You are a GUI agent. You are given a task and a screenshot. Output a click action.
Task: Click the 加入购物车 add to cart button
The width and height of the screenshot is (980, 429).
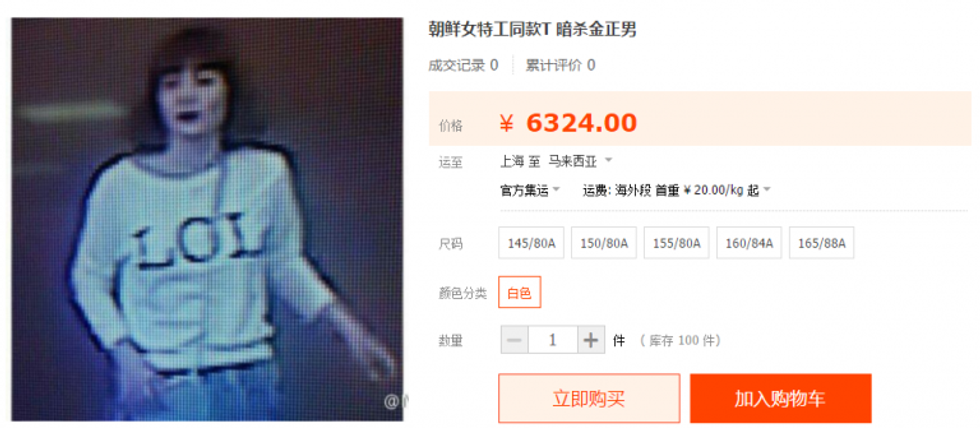[781, 398]
